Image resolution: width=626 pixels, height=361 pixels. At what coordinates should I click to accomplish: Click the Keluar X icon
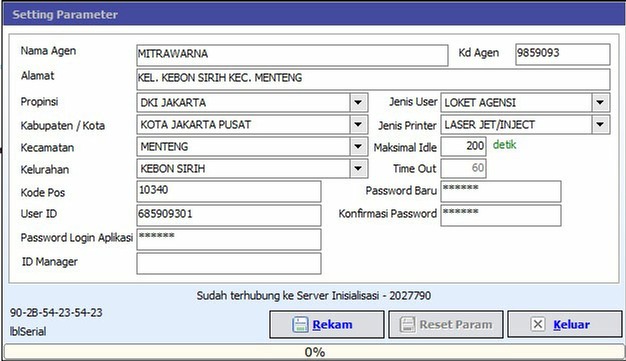pyautogui.click(x=538, y=324)
